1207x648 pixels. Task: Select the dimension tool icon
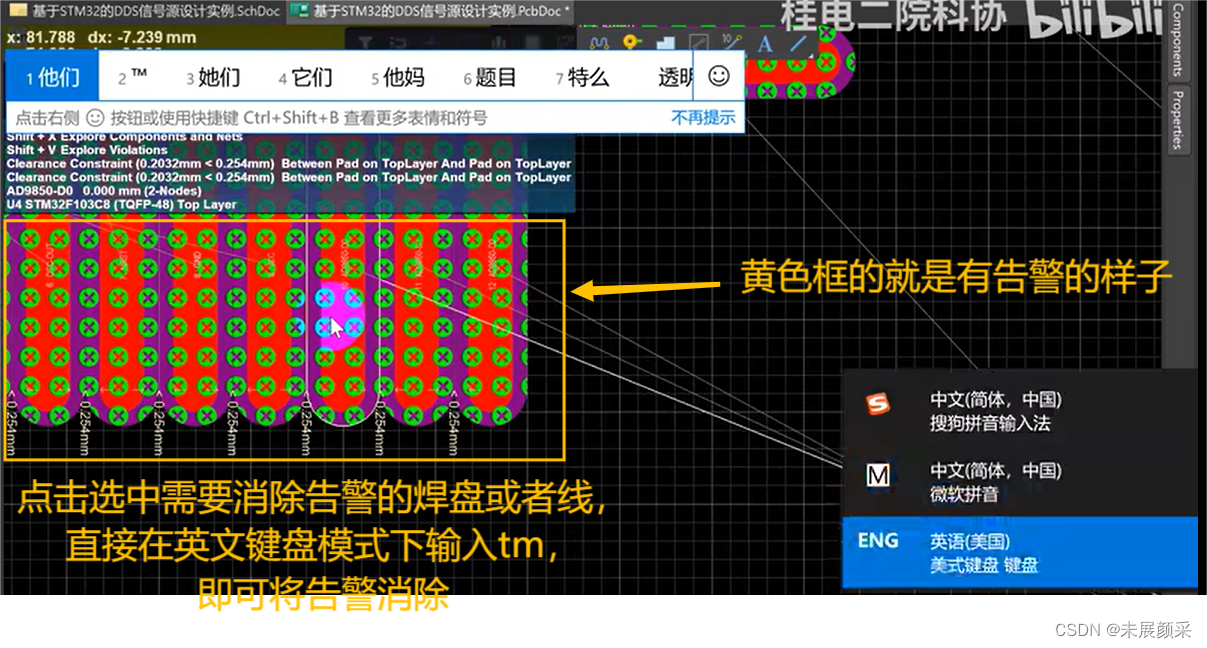(x=732, y=43)
